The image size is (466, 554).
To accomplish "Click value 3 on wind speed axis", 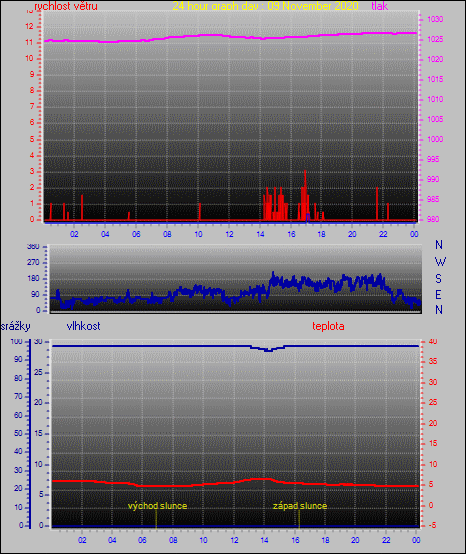I will point(32,171).
